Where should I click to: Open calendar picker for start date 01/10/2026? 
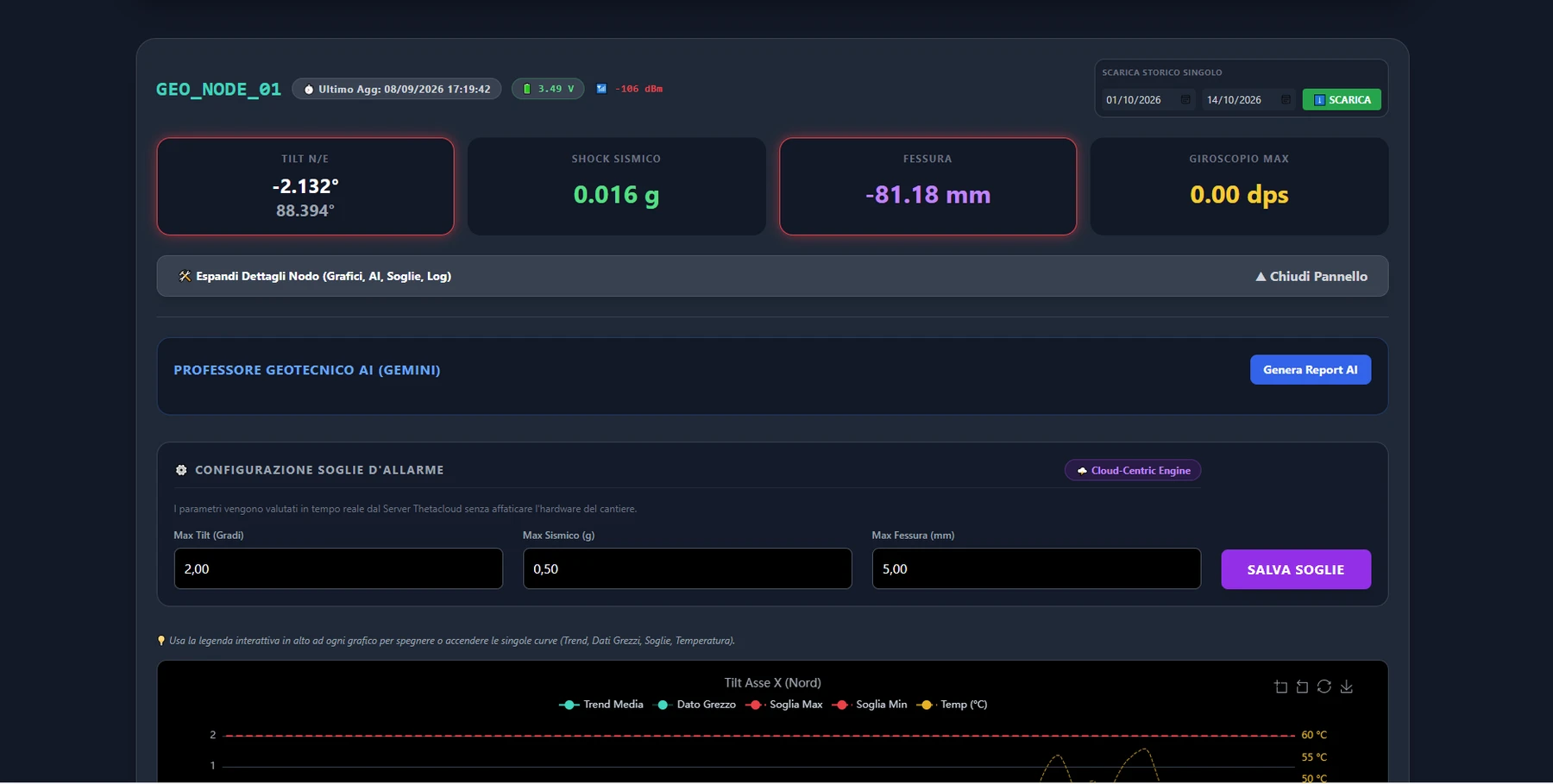tap(1185, 100)
